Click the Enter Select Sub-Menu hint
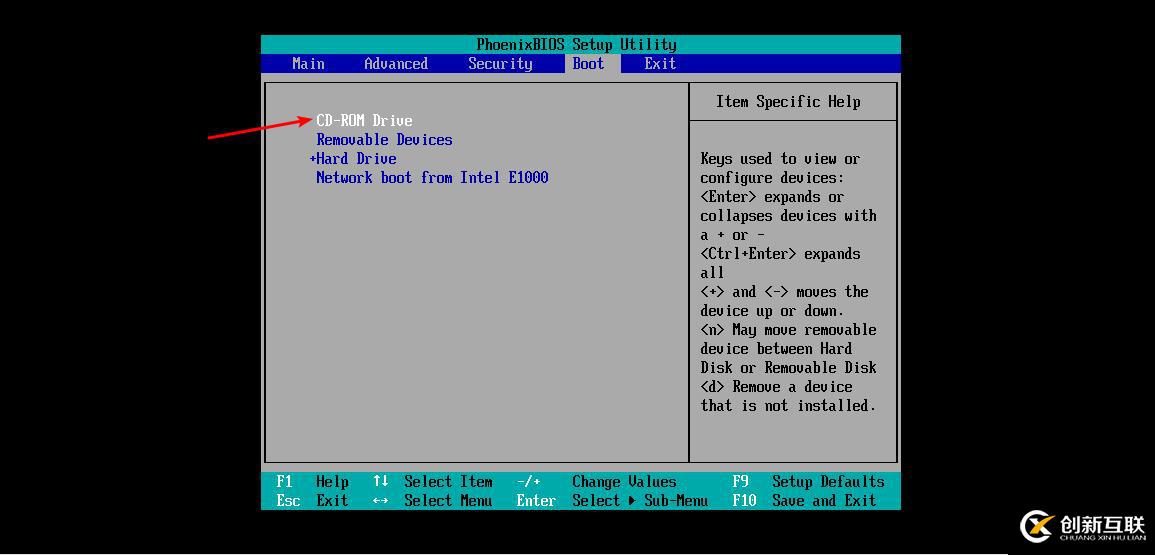Image resolution: width=1155 pixels, height=555 pixels. pos(611,501)
